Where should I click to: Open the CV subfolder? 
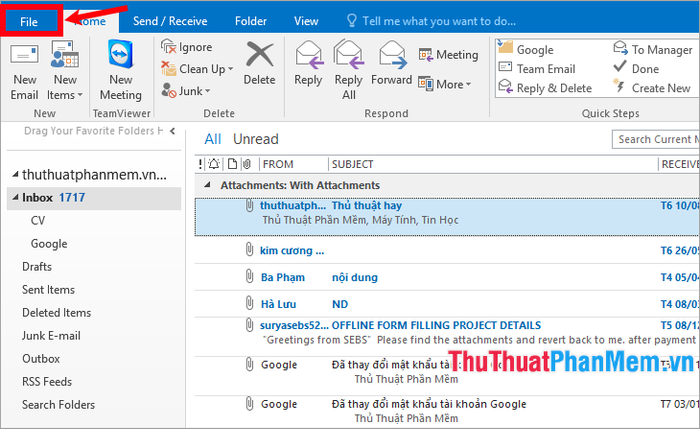(x=38, y=221)
